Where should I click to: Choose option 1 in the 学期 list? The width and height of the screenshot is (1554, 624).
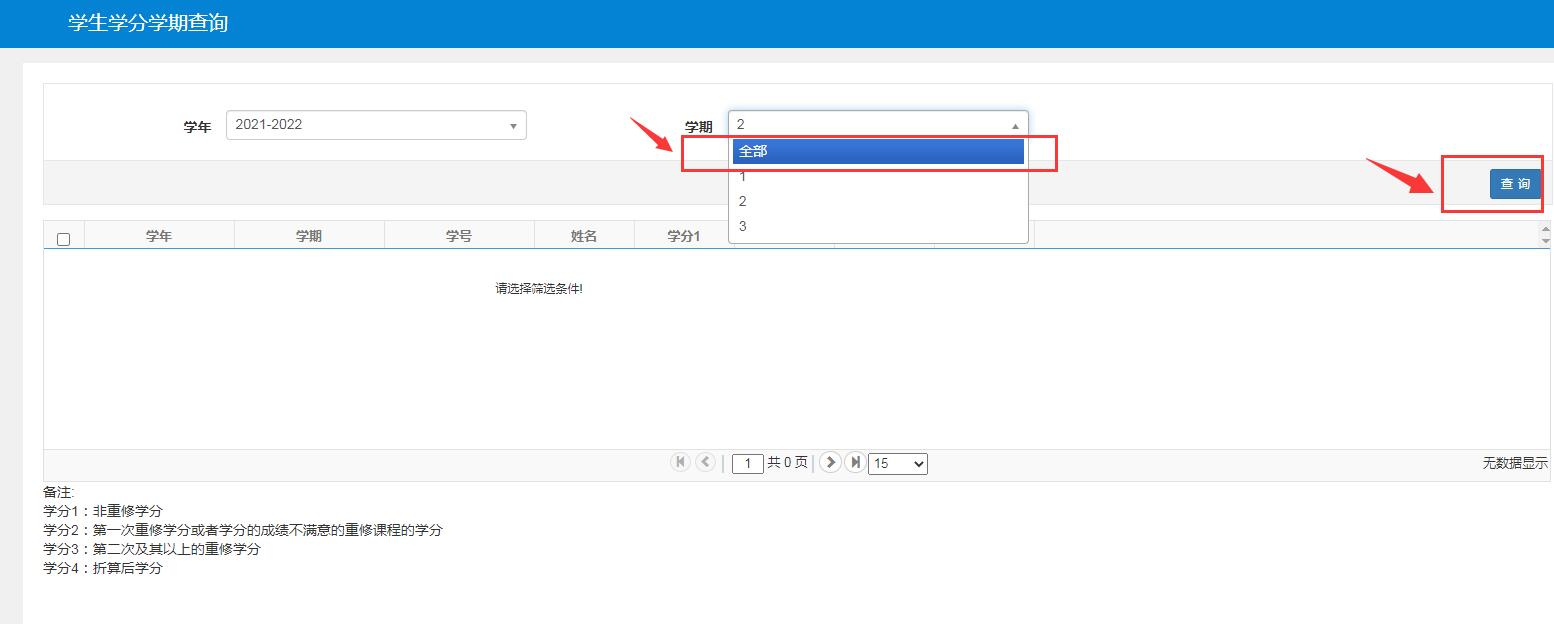coord(878,177)
